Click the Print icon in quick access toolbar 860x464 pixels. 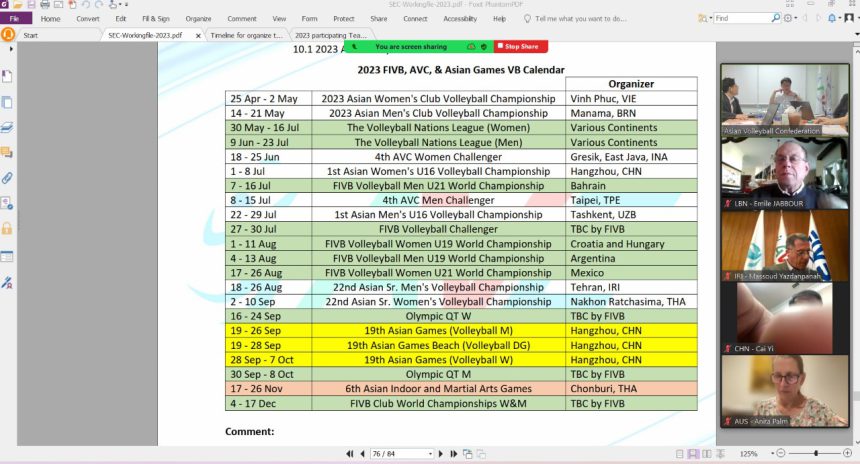coord(45,4)
